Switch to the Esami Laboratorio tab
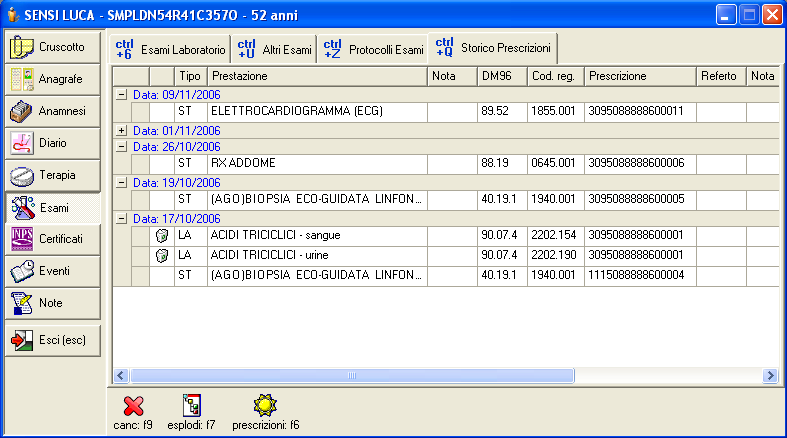 [171, 49]
